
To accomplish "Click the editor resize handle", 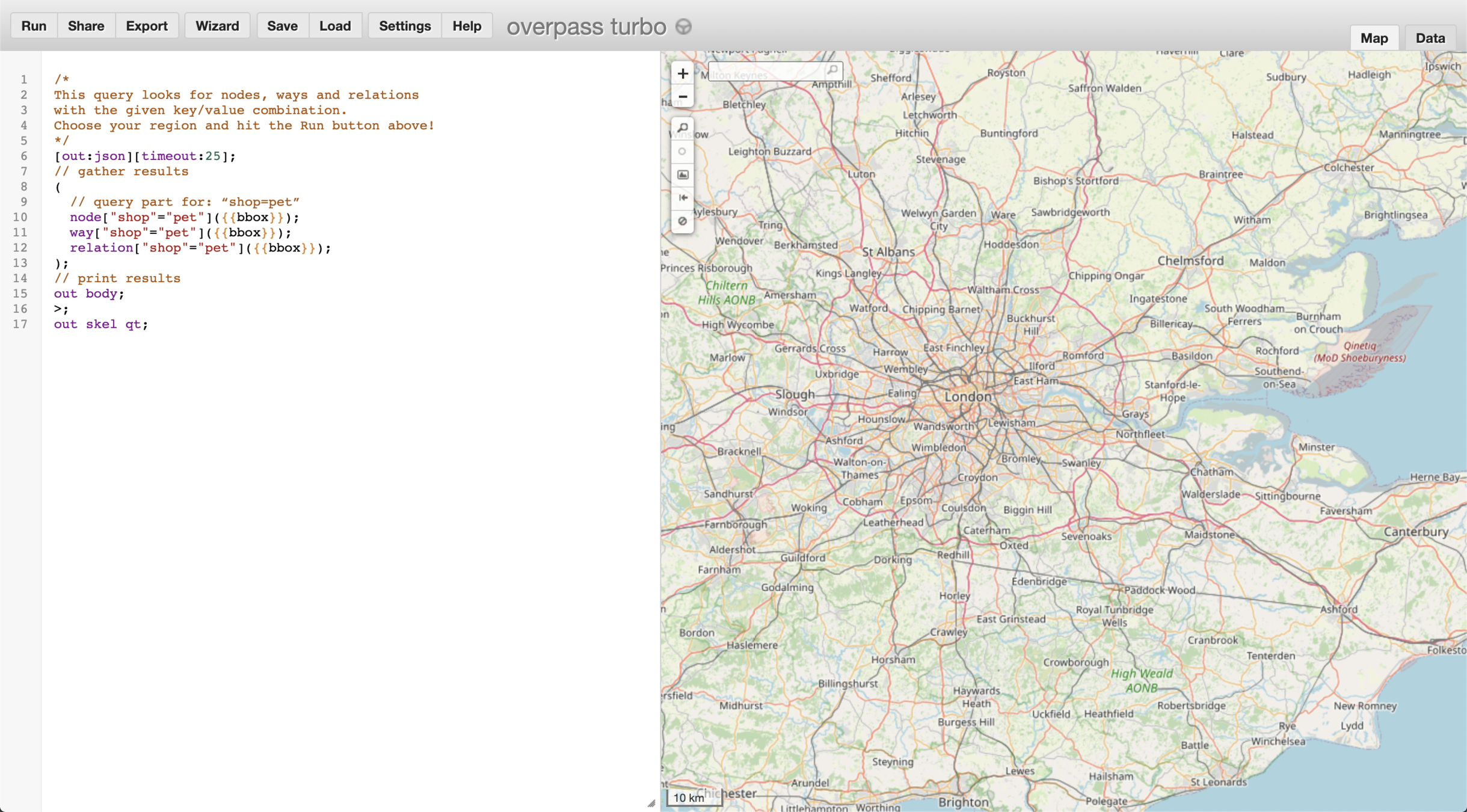I will [x=651, y=803].
